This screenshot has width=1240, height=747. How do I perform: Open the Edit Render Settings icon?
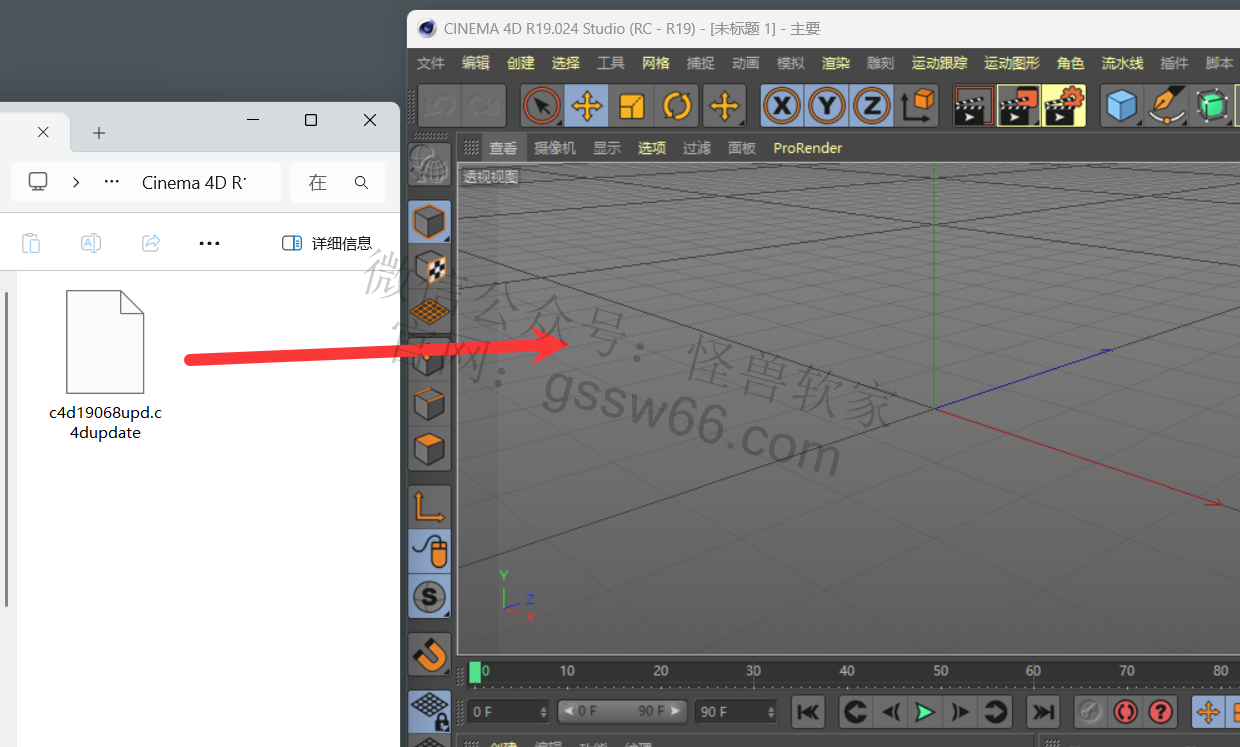click(1064, 105)
